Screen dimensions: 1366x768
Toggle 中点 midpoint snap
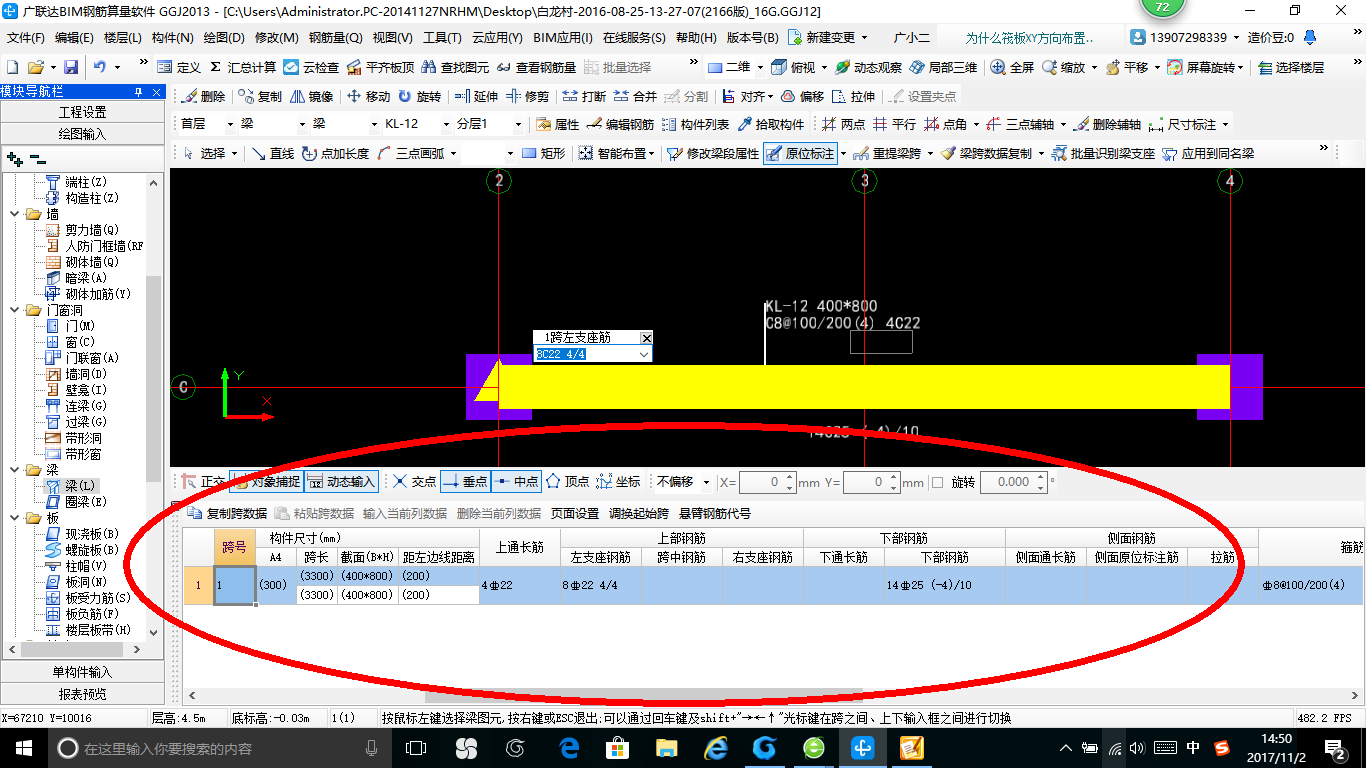(516, 481)
